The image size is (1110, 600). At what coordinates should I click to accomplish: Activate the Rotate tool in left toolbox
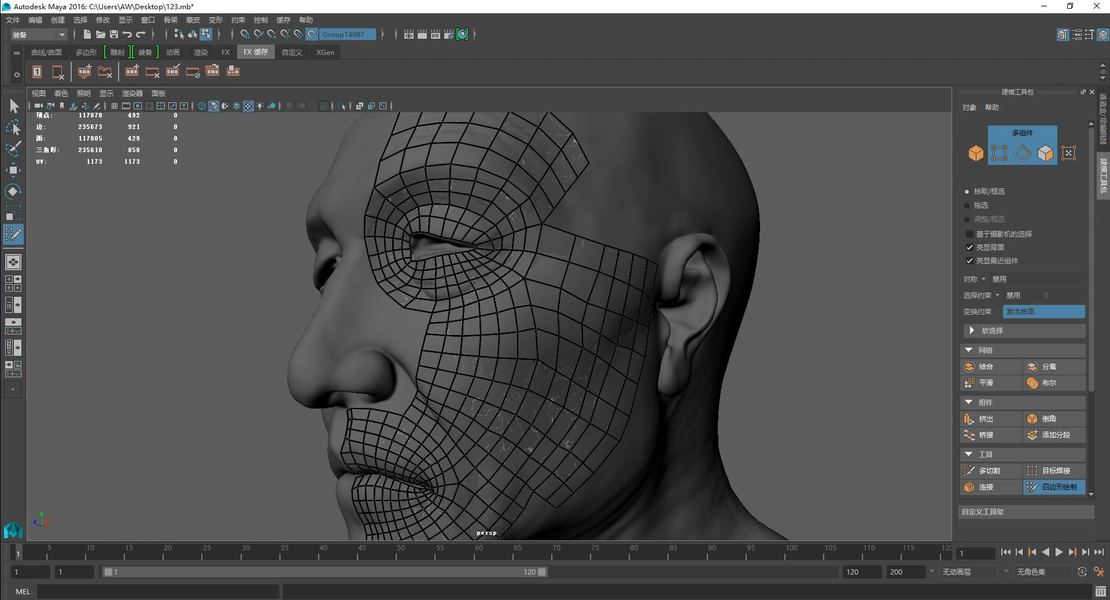[13, 191]
